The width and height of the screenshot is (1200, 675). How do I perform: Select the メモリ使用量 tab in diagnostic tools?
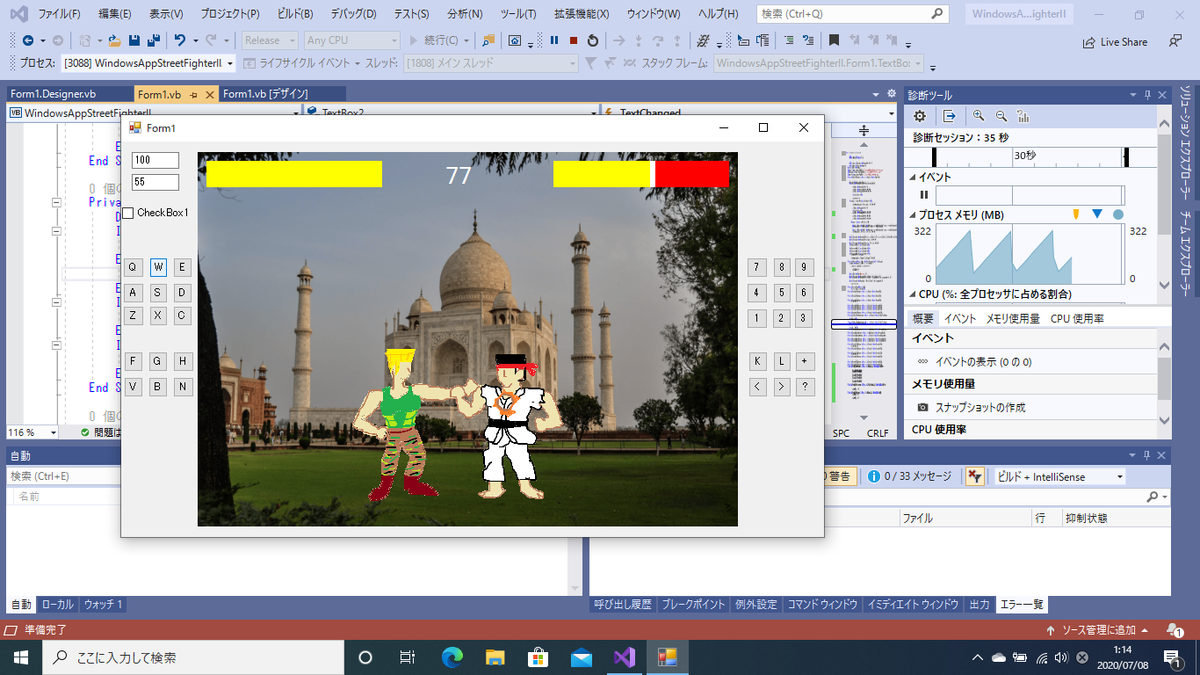(x=1012, y=319)
